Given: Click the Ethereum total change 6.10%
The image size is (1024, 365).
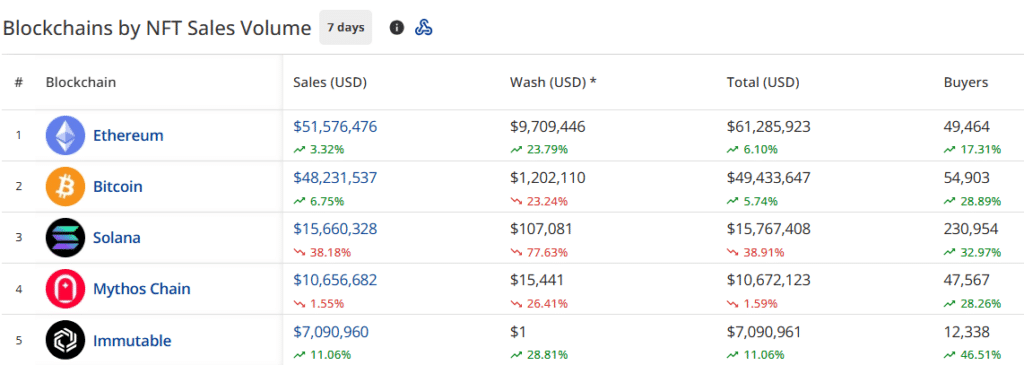Looking at the screenshot, I should click(760, 150).
